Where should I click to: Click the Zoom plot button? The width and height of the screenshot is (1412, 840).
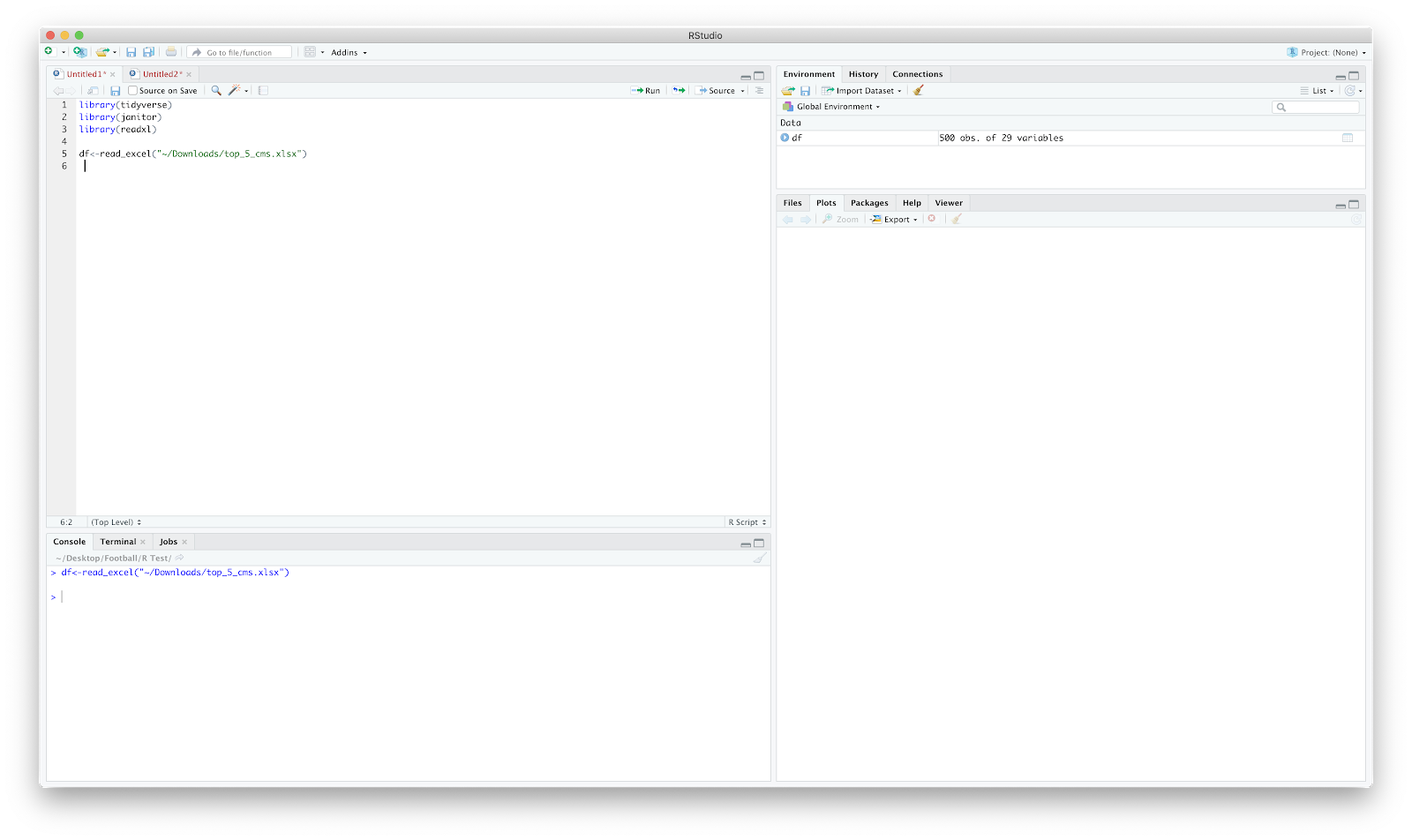[x=840, y=220]
